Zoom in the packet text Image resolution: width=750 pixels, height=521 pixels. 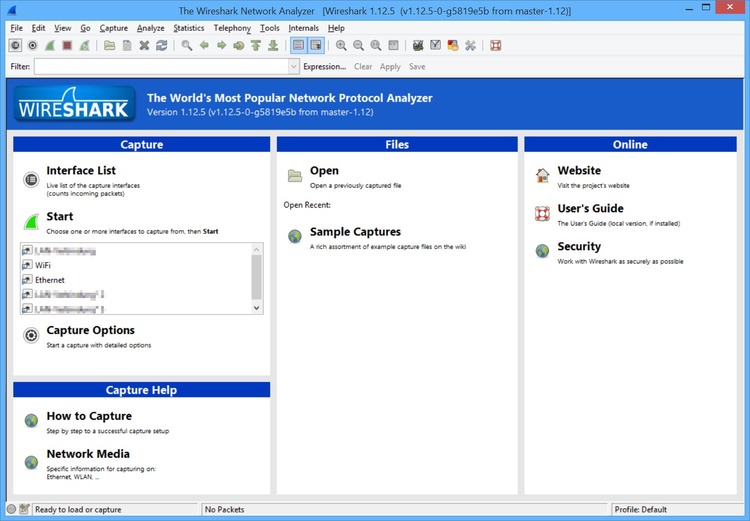(341, 45)
